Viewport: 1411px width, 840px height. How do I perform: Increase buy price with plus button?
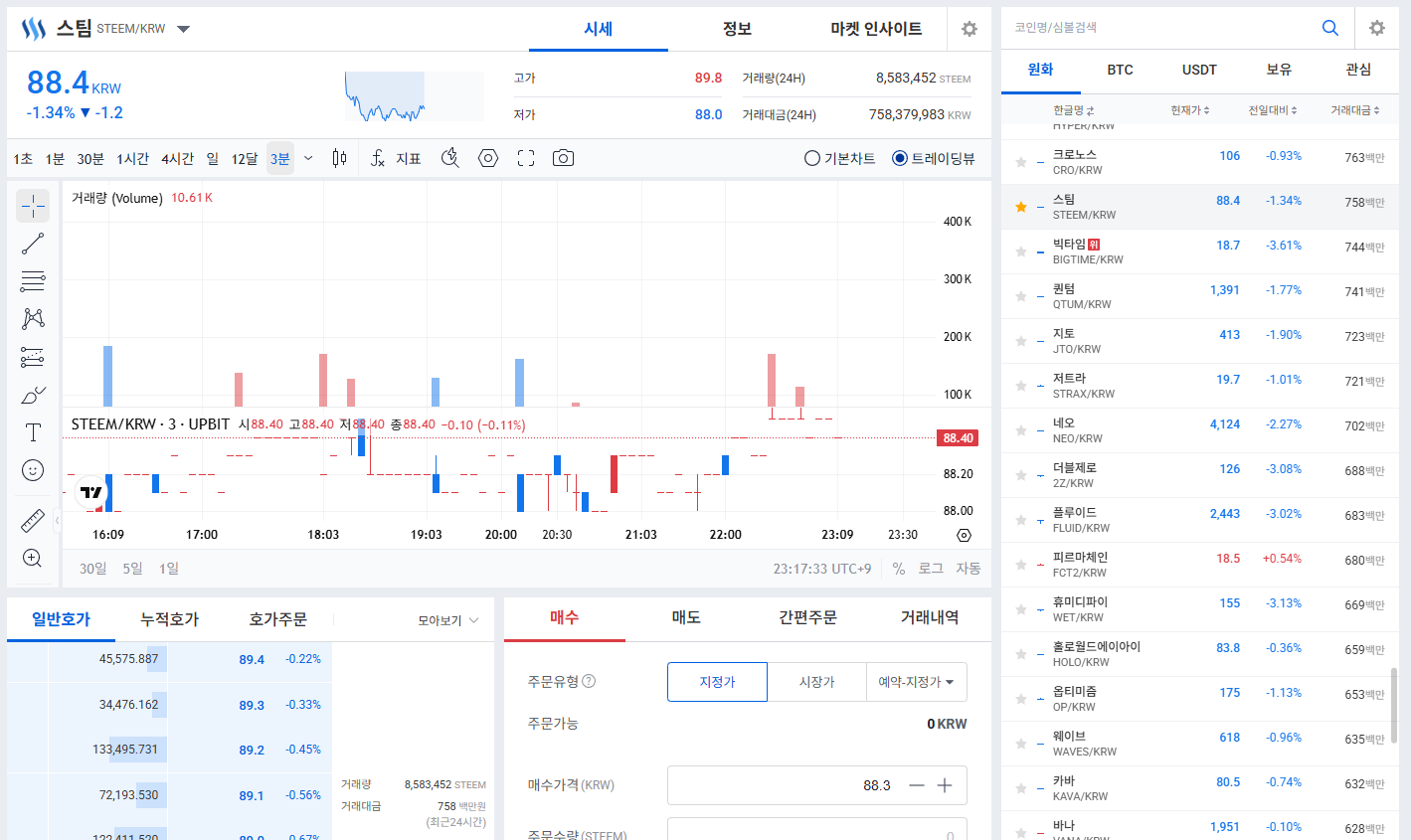click(945, 785)
